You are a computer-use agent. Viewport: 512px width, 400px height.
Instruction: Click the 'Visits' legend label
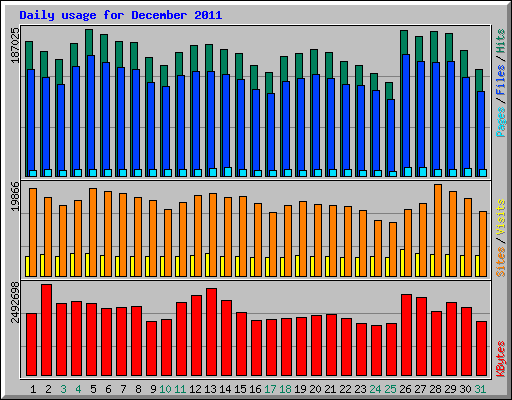coord(501,217)
